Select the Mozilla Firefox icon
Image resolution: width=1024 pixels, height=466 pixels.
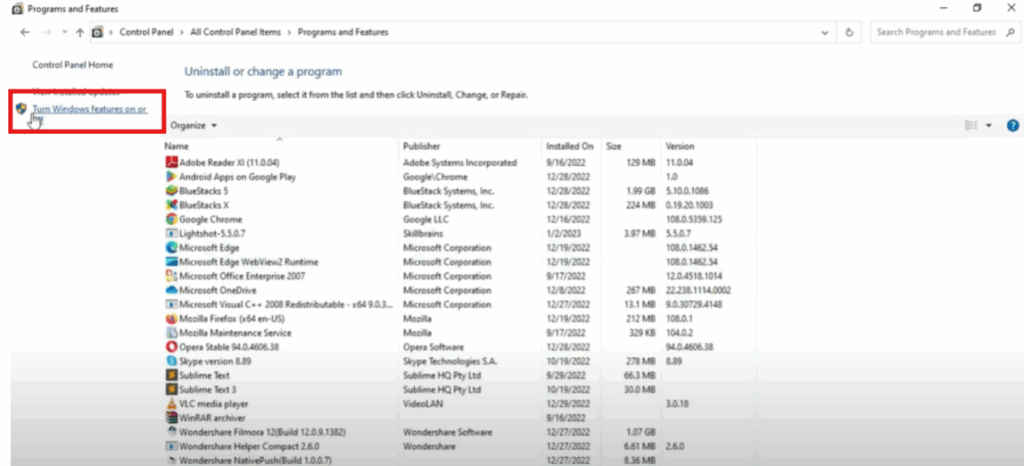(171, 319)
